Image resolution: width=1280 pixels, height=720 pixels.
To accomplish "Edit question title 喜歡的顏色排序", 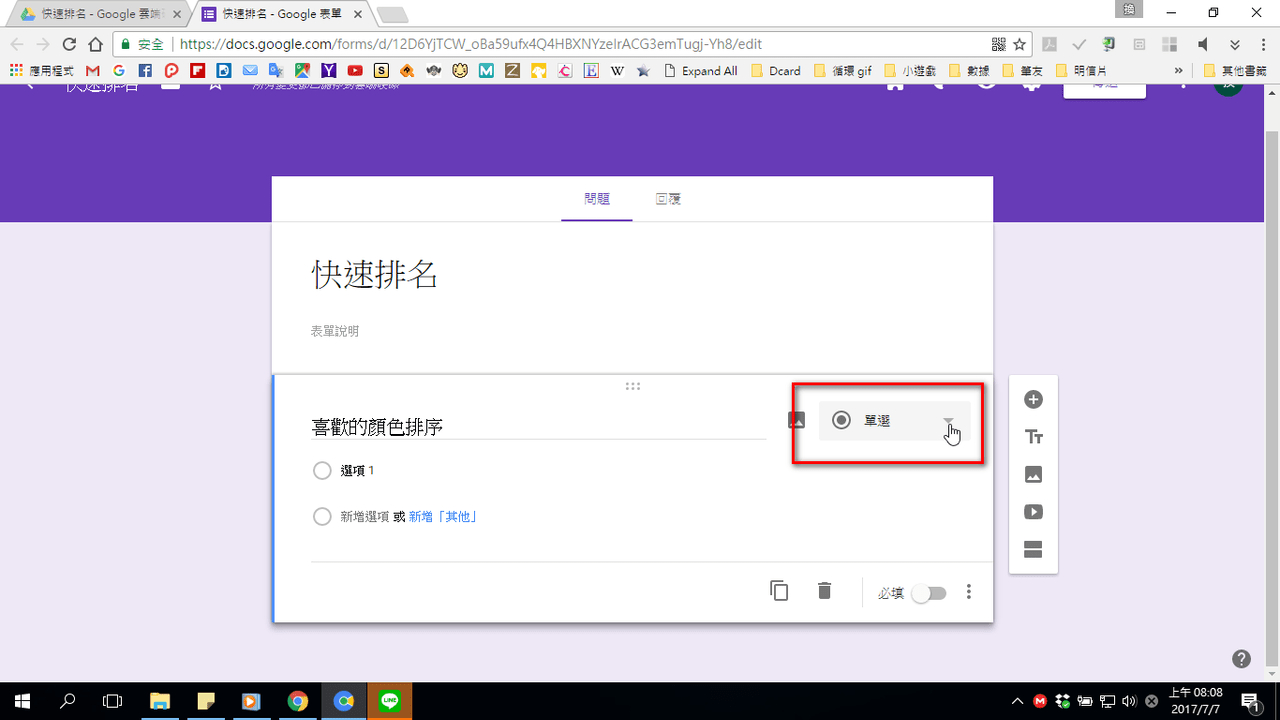I will [538, 427].
